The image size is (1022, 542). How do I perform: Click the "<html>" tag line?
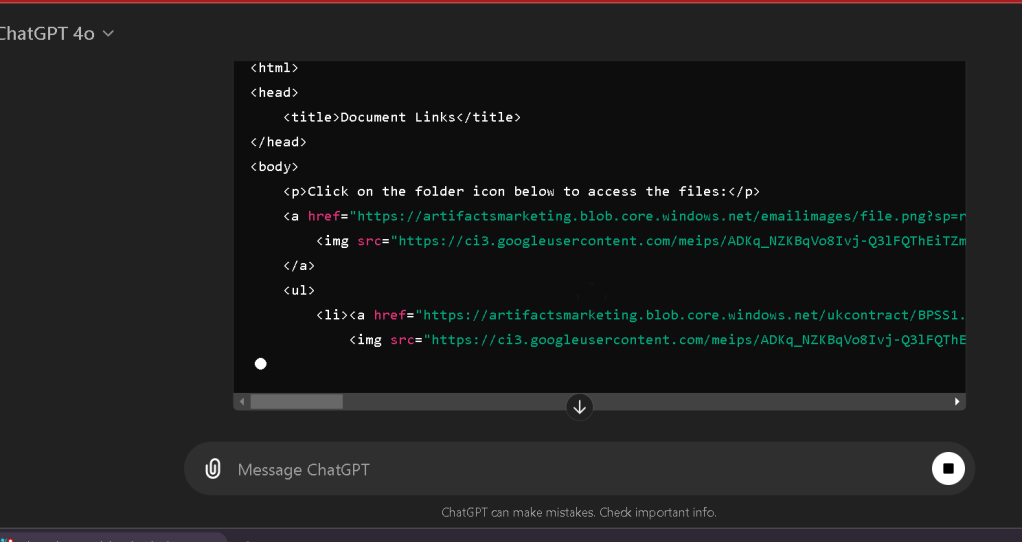click(x=274, y=68)
